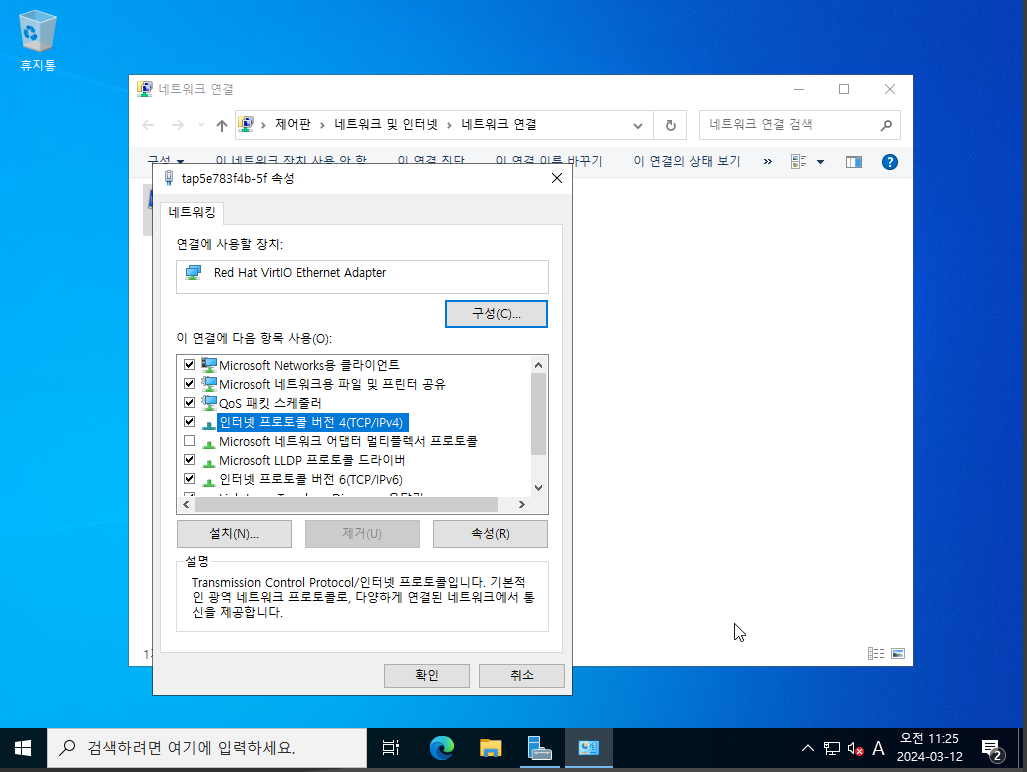Image resolution: width=1027 pixels, height=772 pixels.
Task: Click the clock showing 오전 11:25
Action: click(929, 747)
